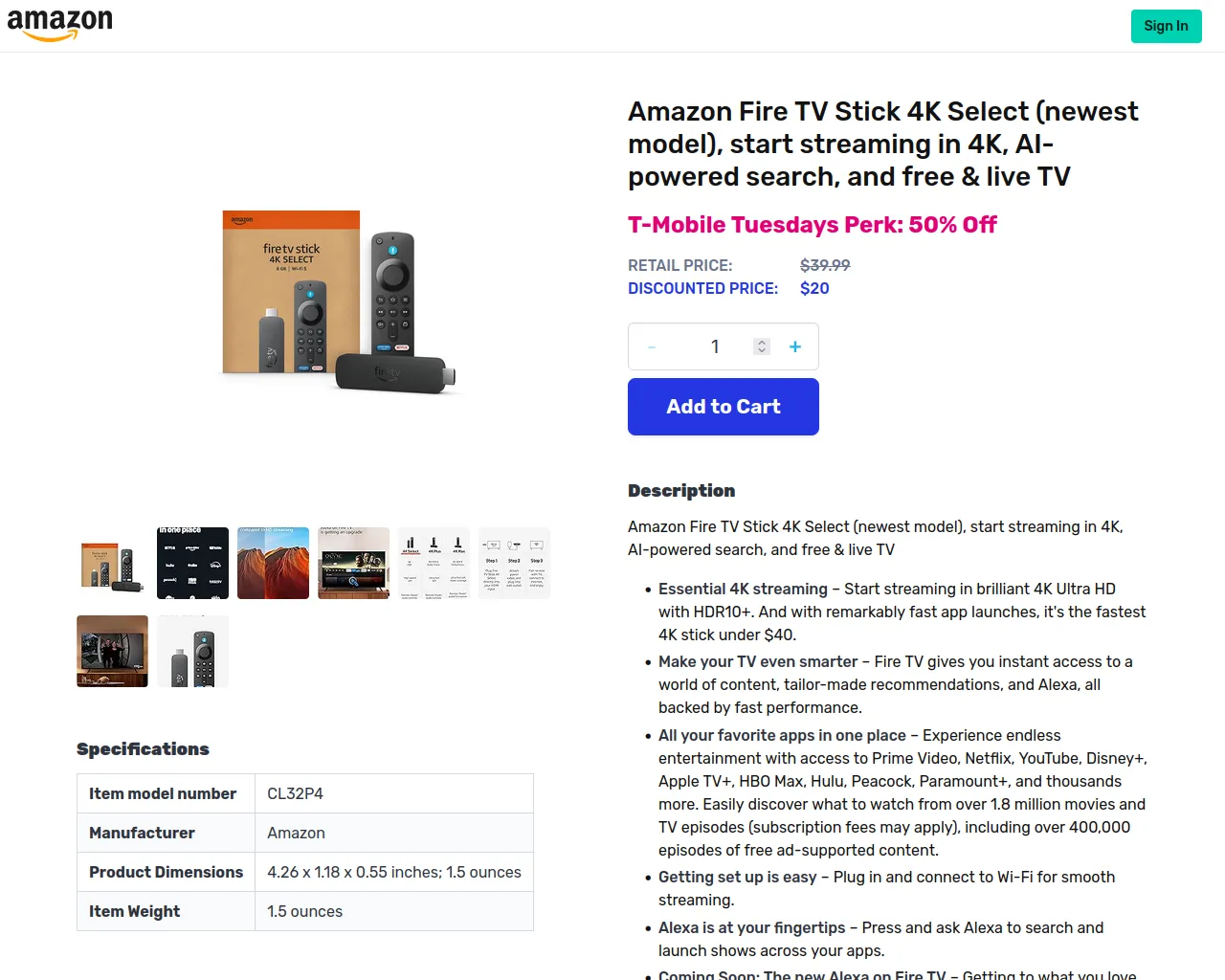The height and width of the screenshot is (980, 1225).
Task: Select the living room TV thumbnail
Action: pos(112,651)
